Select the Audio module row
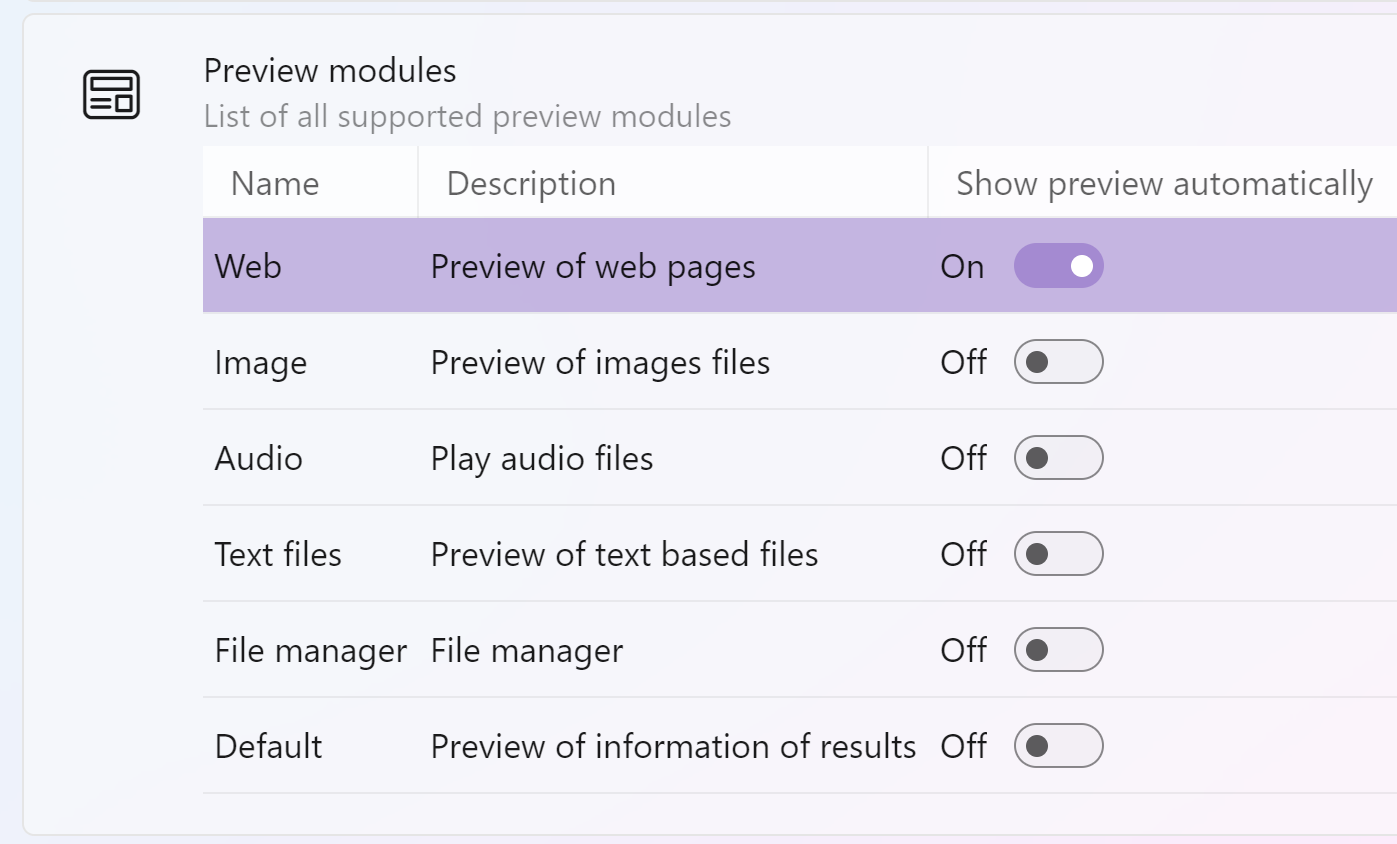 (x=258, y=457)
